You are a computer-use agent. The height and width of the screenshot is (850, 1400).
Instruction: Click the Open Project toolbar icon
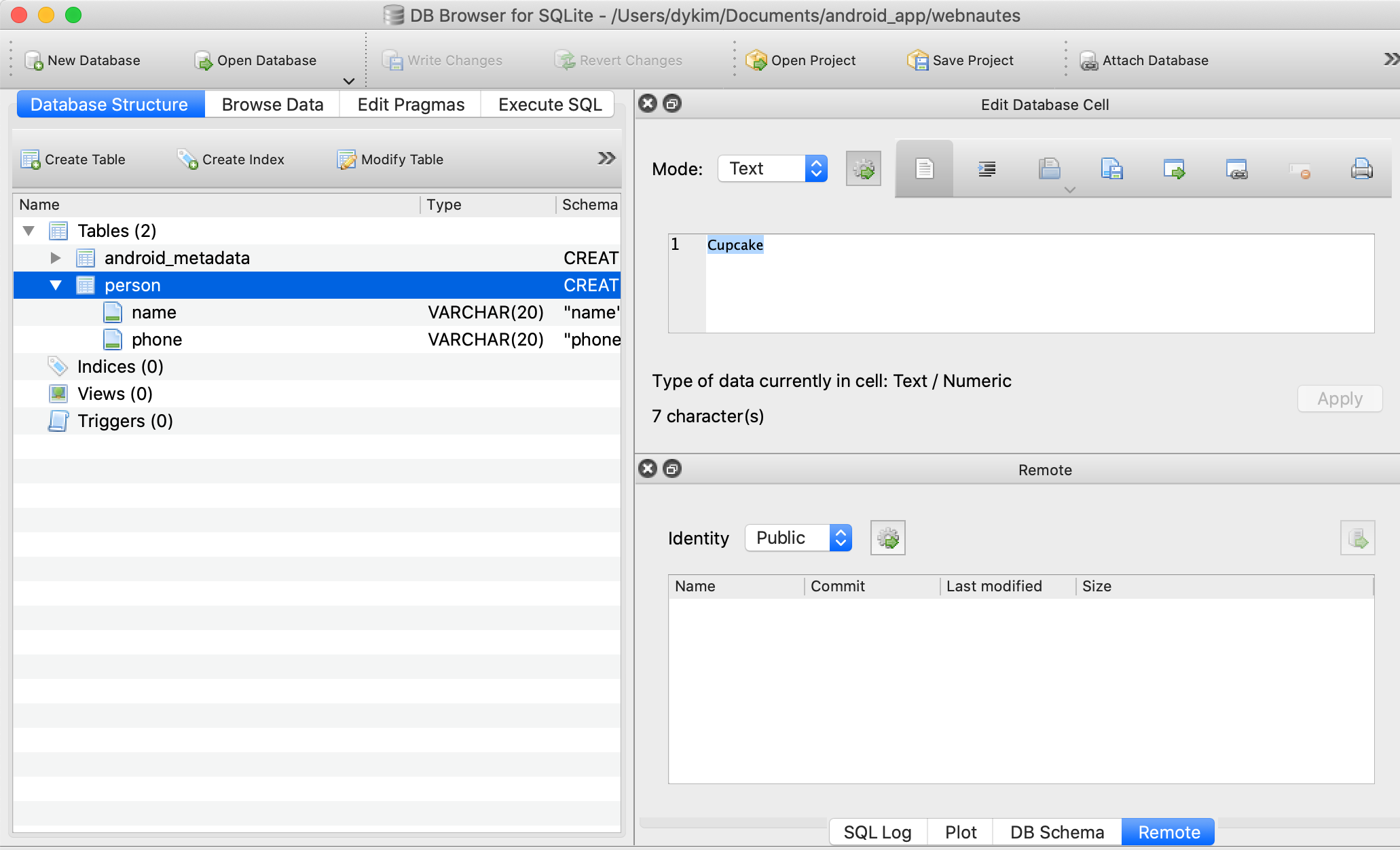756,60
